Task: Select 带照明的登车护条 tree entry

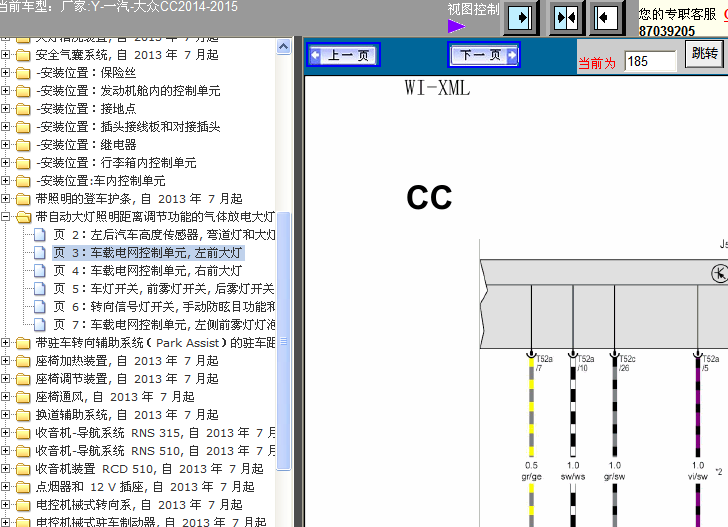Action: pyautogui.click(x=139, y=199)
